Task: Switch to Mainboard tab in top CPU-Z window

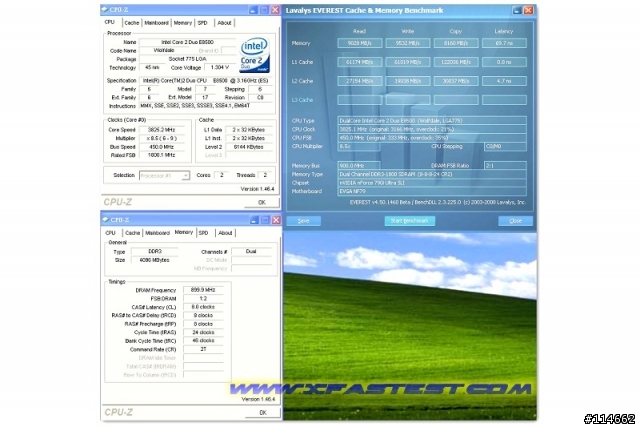Action: (156, 23)
